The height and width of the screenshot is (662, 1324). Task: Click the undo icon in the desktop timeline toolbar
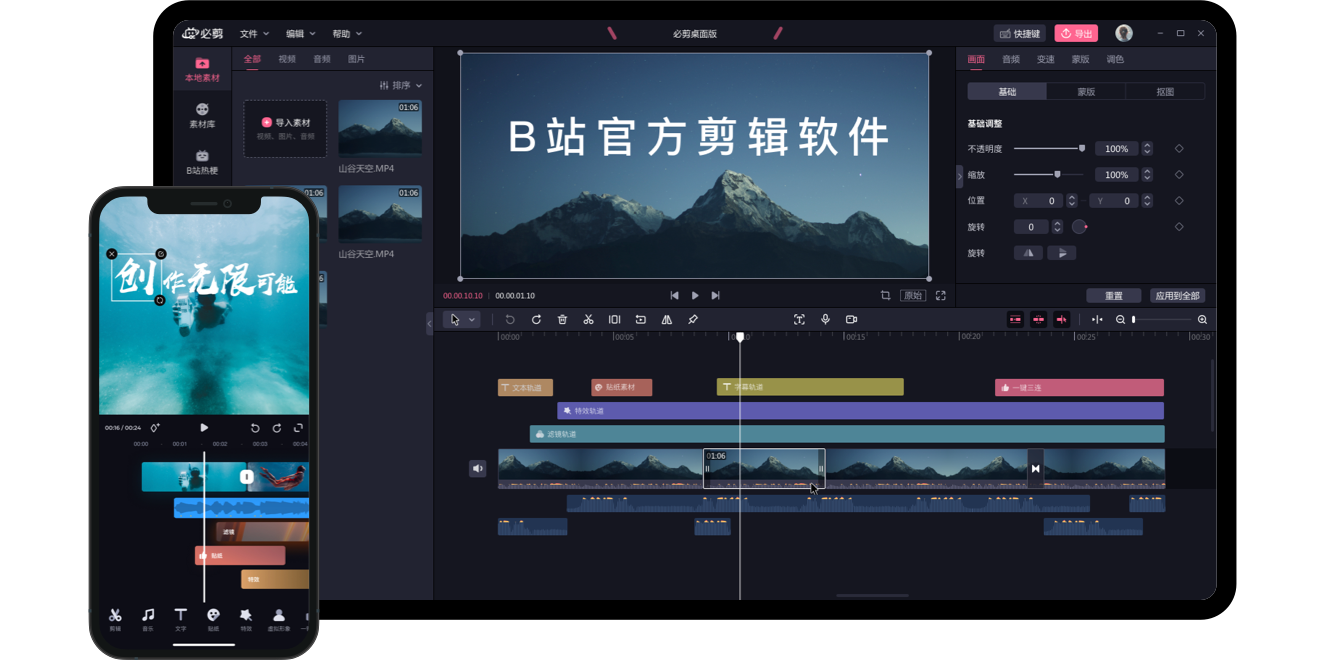click(x=510, y=320)
